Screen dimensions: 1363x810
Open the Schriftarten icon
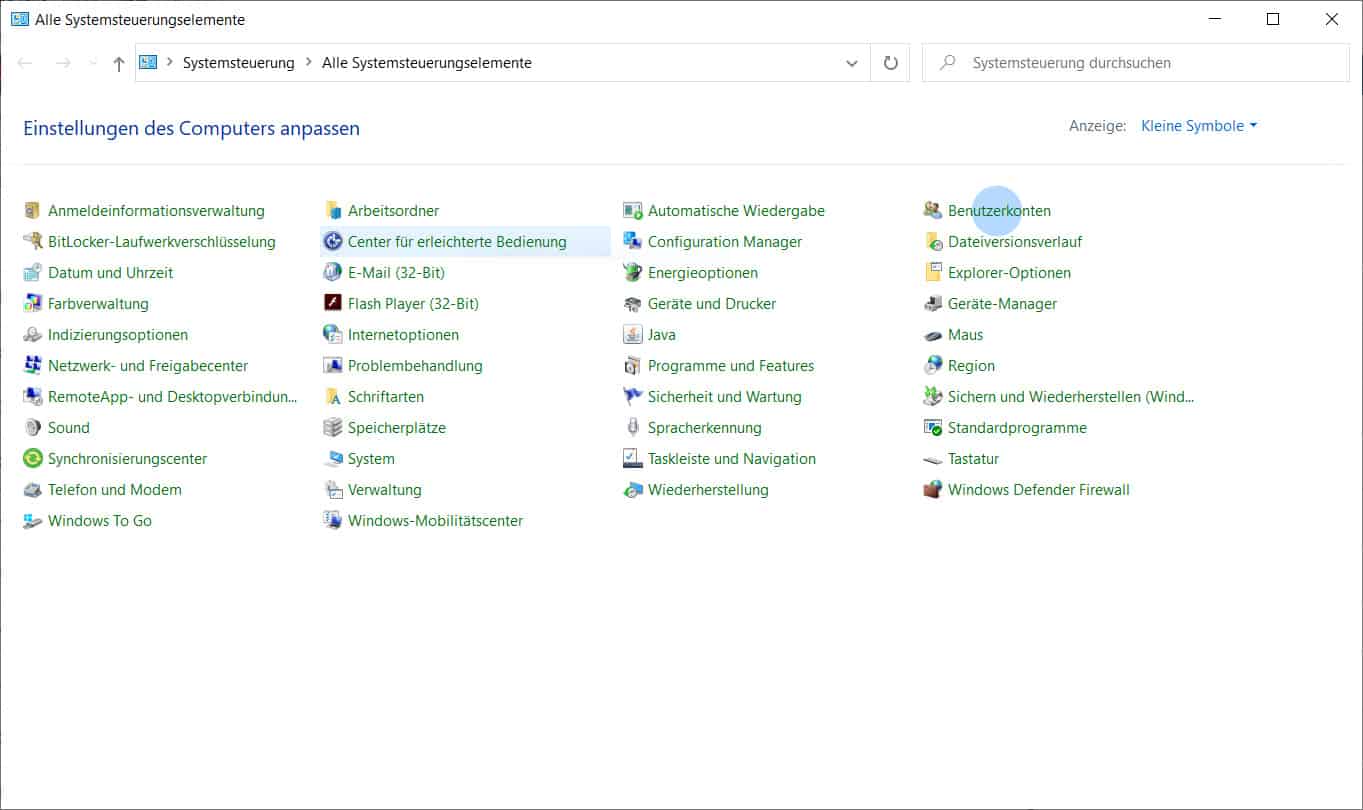tap(332, 397)
